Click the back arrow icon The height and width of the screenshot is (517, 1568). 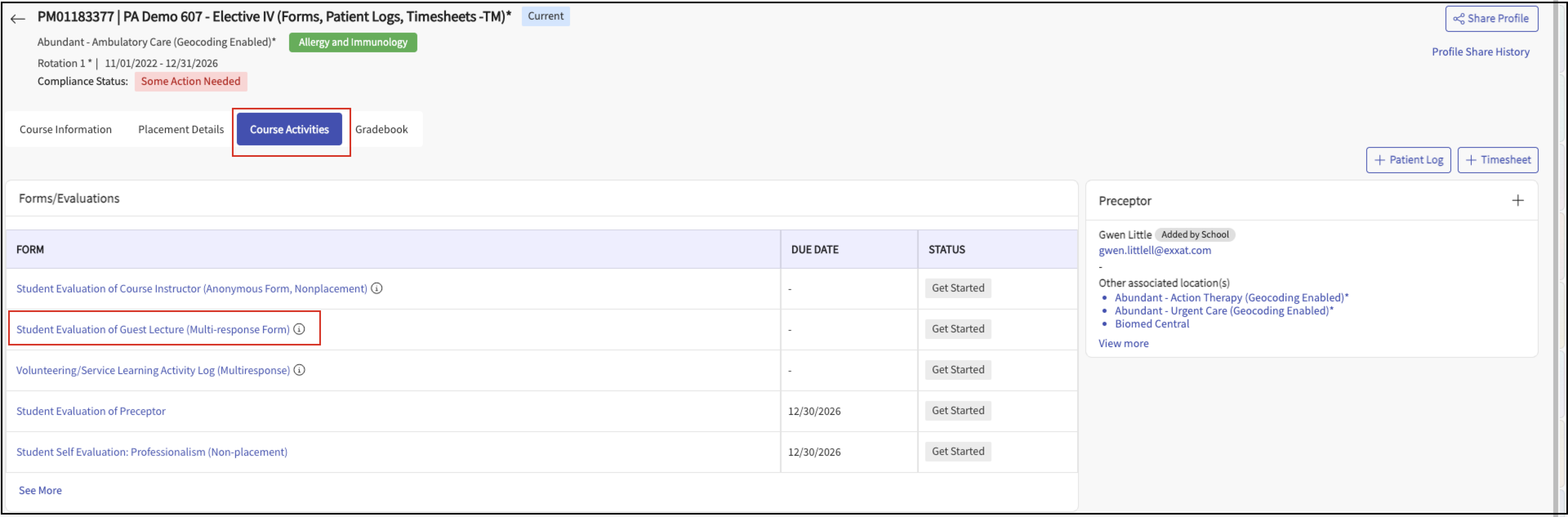pyautogui.click(x=18, y=18)
